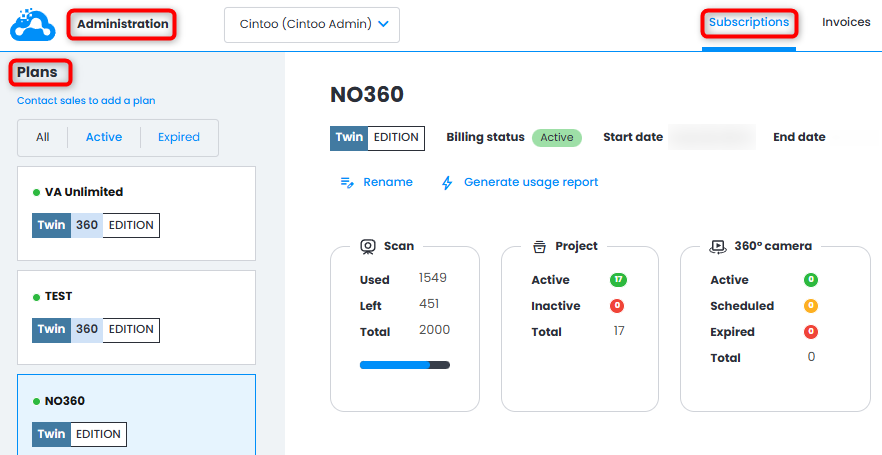Image resolution: width=882 pixels, height=455 pixels.
Task: Click the red Expired 360° camera badge
Action: tap(811, 332)
